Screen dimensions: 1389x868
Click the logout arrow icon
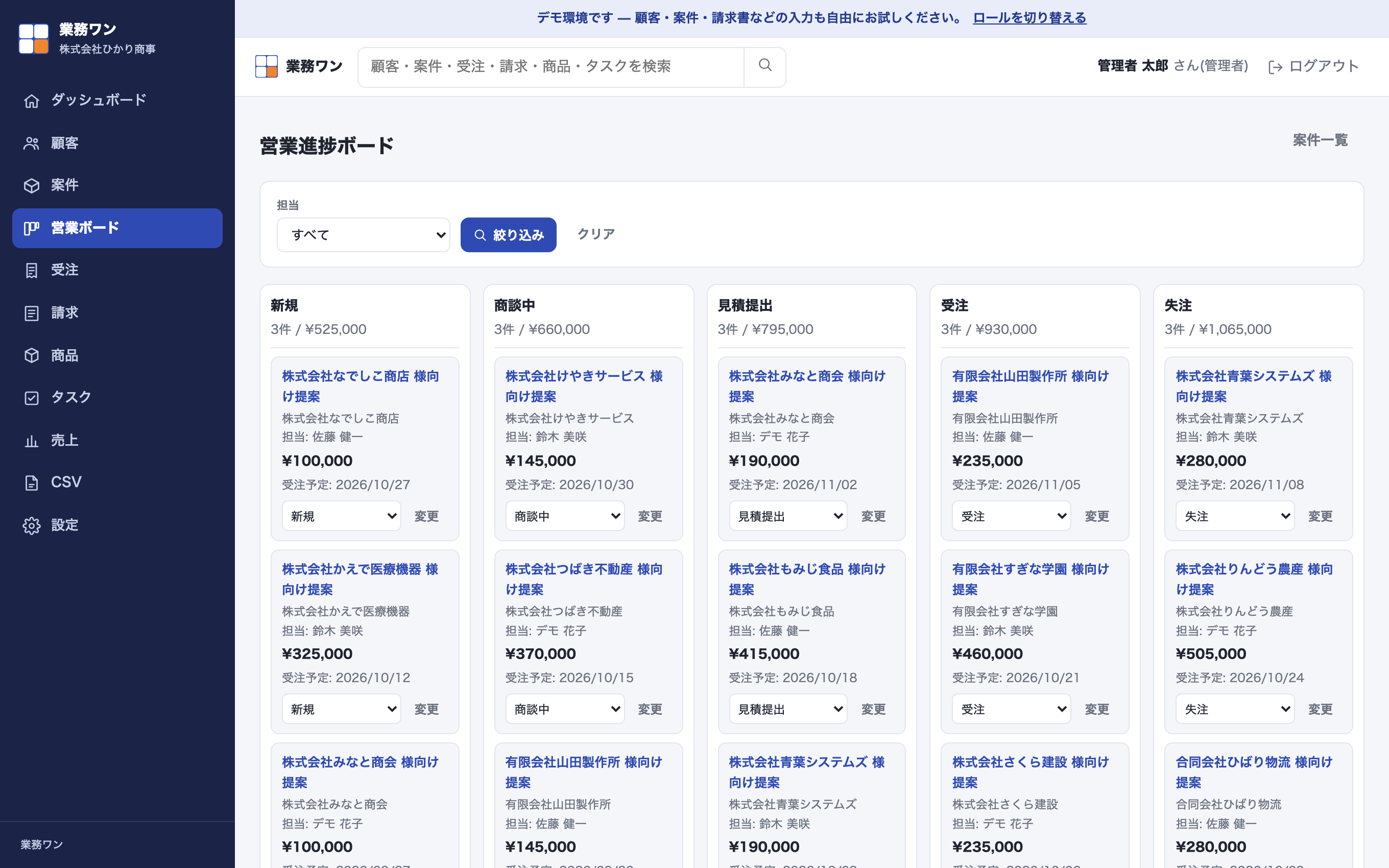(x=1275, y=67)
